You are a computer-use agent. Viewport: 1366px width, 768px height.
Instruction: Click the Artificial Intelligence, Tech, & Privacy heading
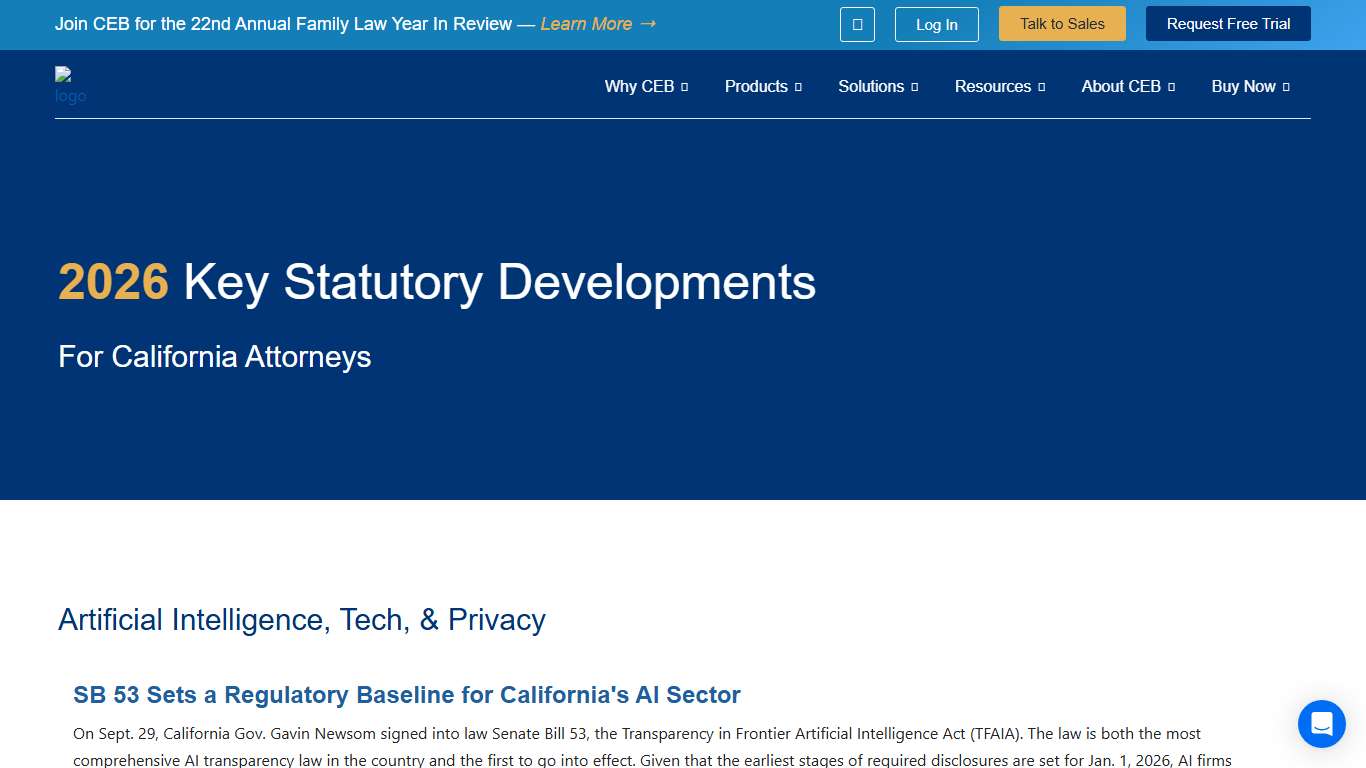tap(301, 620)
